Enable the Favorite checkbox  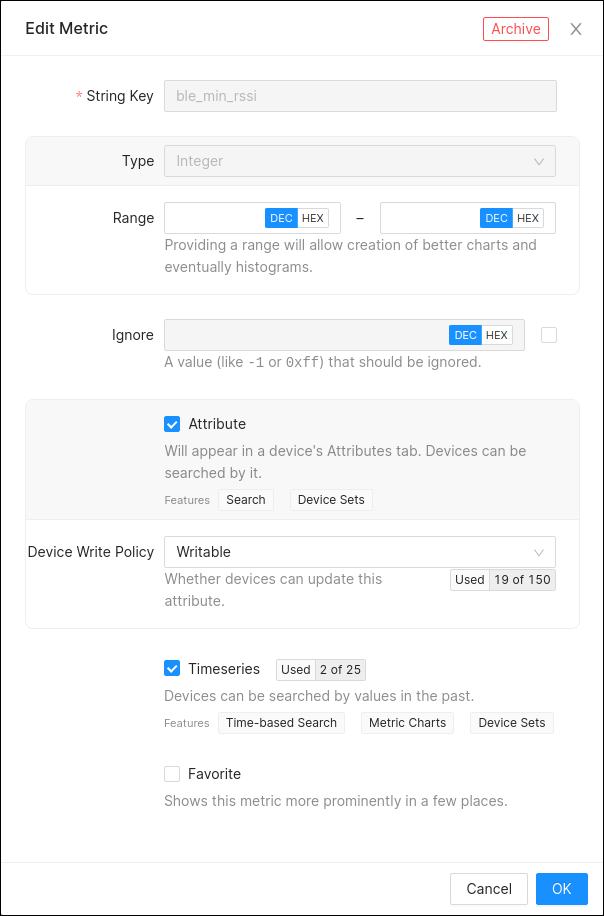click(x=172, y=774)
